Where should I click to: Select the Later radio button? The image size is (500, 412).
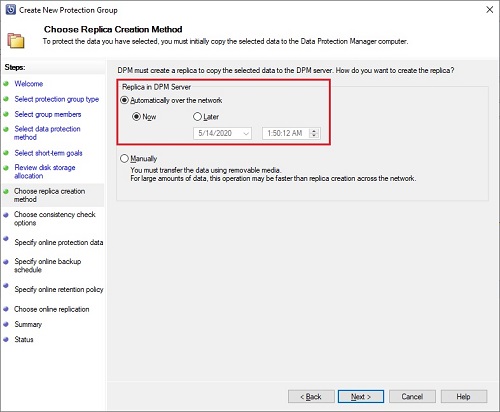coord(197,117)
